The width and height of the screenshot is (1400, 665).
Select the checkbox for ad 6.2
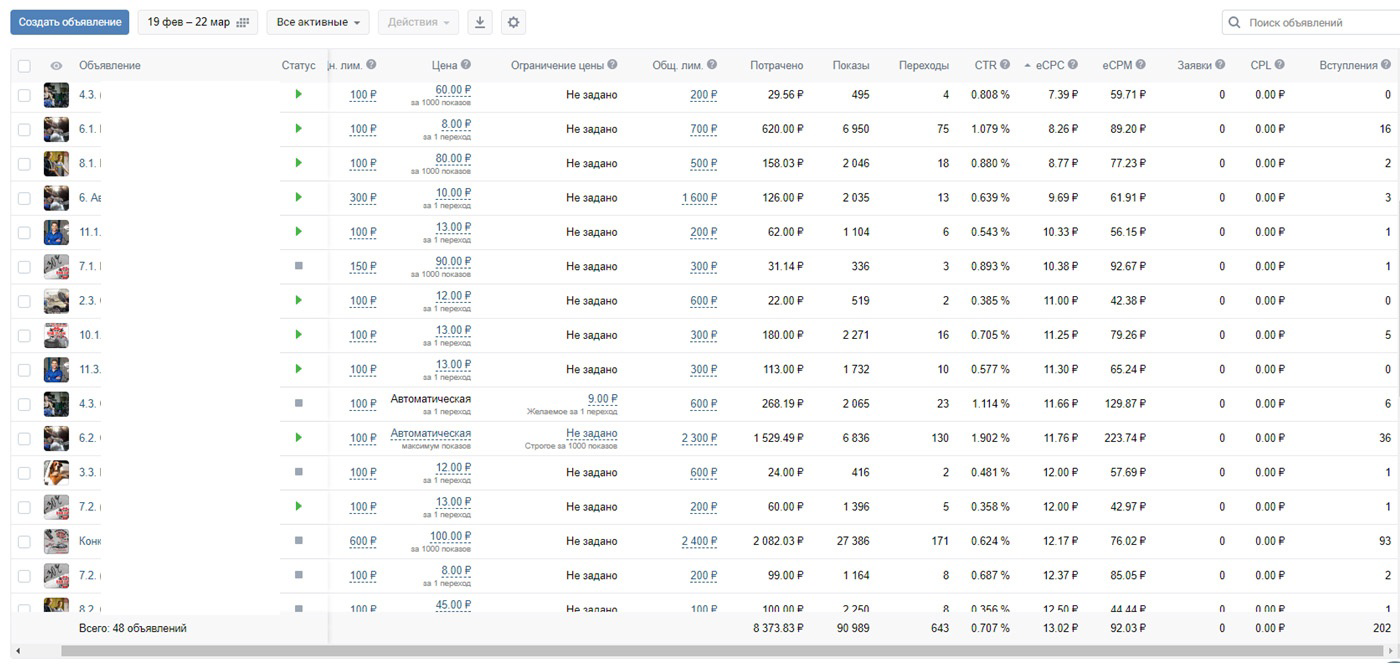24,438
